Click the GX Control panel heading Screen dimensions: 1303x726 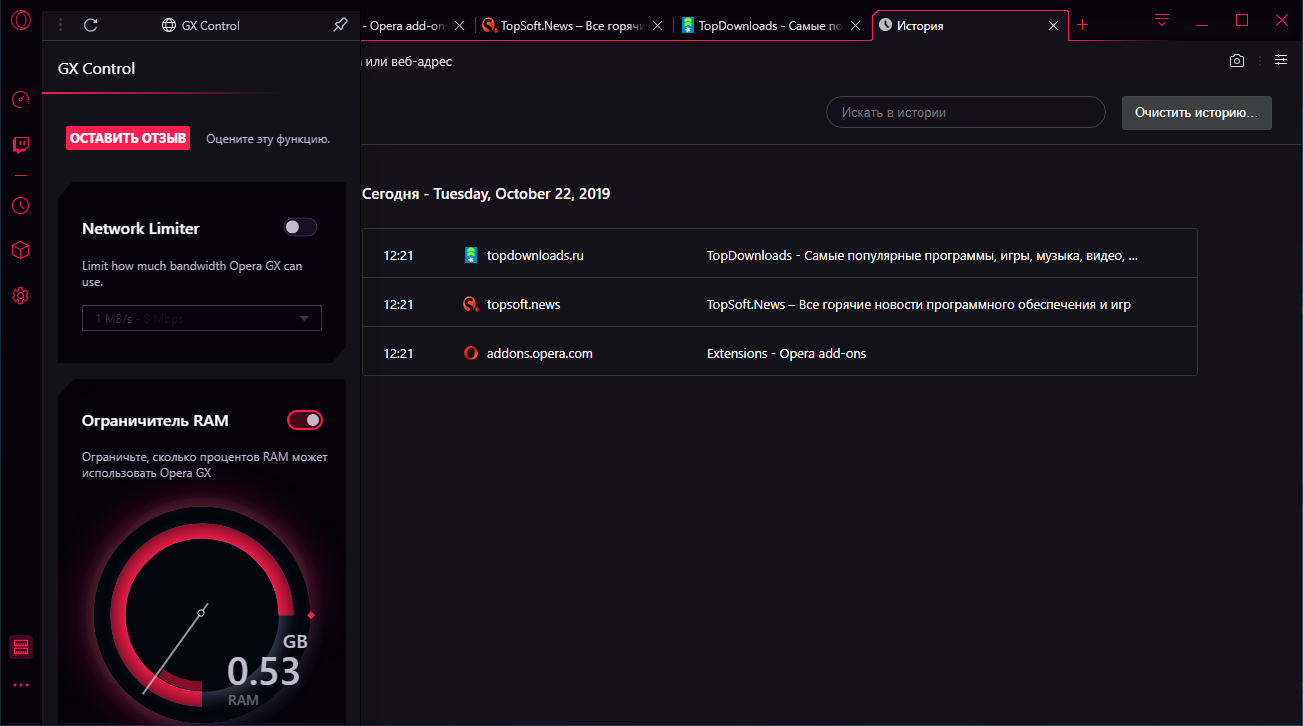(x=97, y=69)
